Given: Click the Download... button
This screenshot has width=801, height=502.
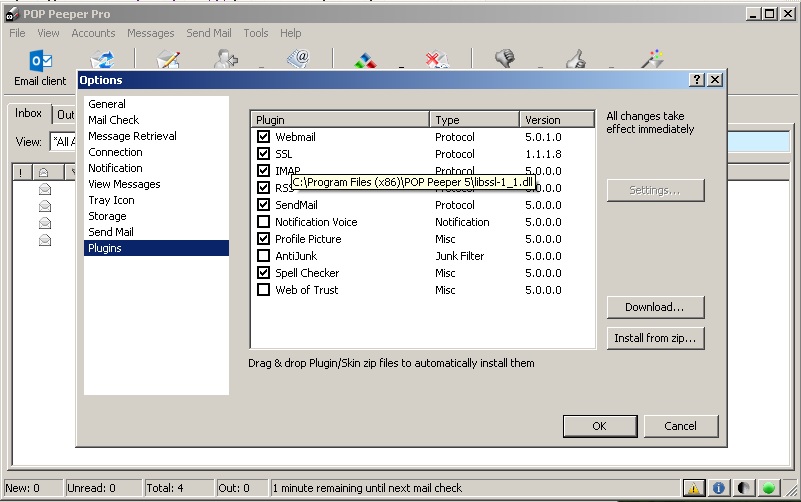Looking at the screenshot, I should [x=655, y=307].
